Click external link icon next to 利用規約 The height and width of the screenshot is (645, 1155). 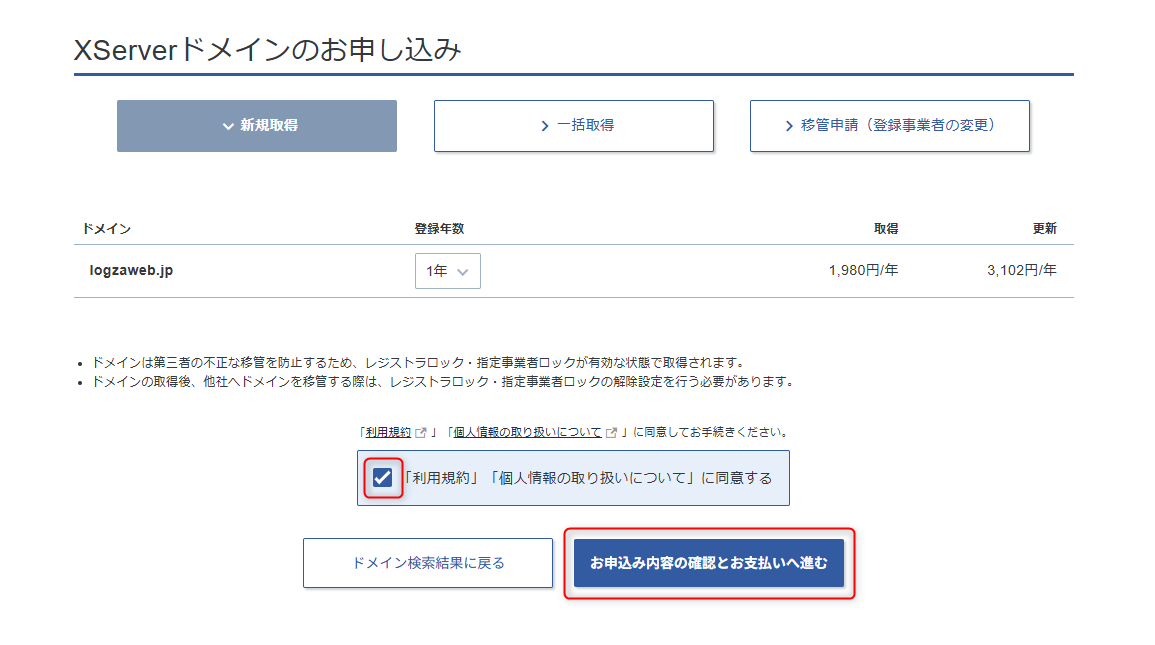click(421, 433)
